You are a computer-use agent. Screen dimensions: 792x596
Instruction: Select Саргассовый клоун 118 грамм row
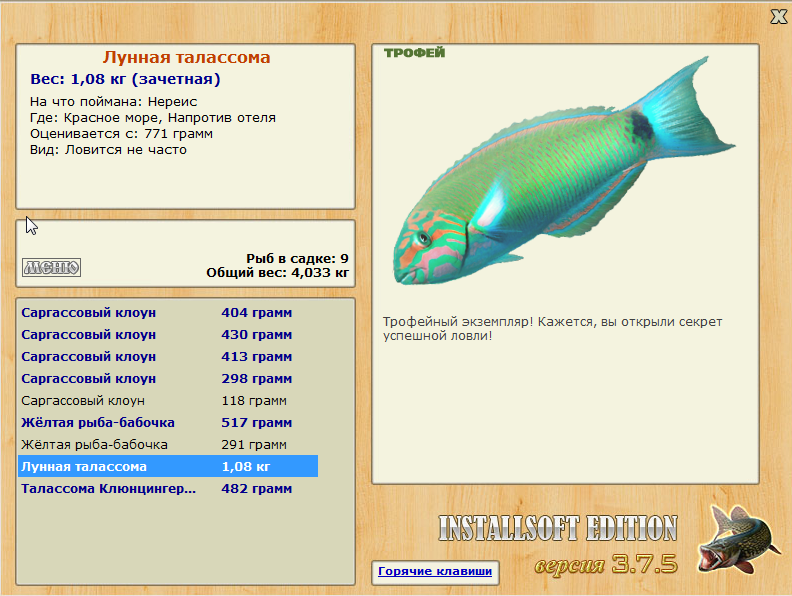point(168,401)
